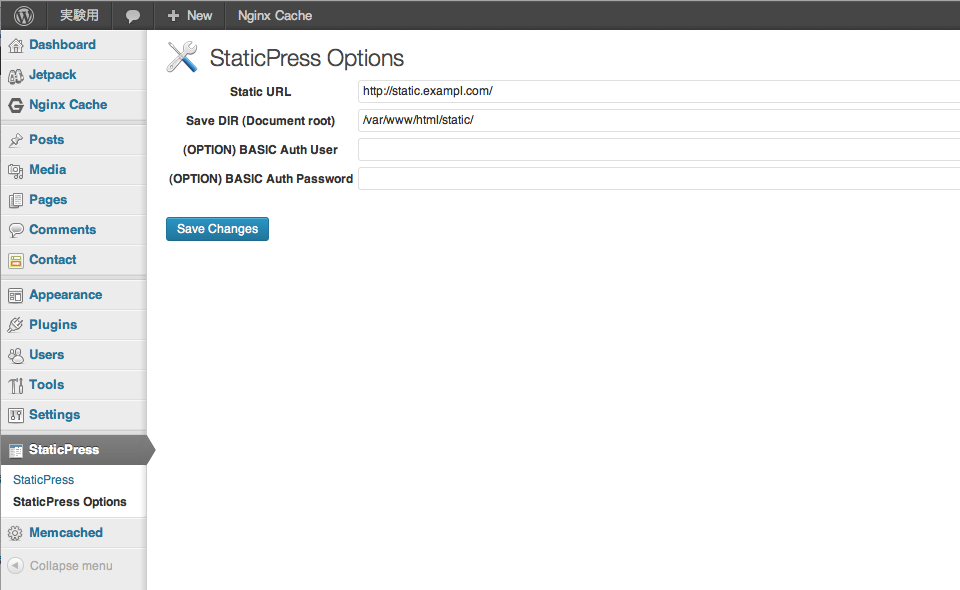The width and height of the screenshot is (960, 590).
Task: Expand the + New dropdown in the admin bar
Action: (188, 15)
